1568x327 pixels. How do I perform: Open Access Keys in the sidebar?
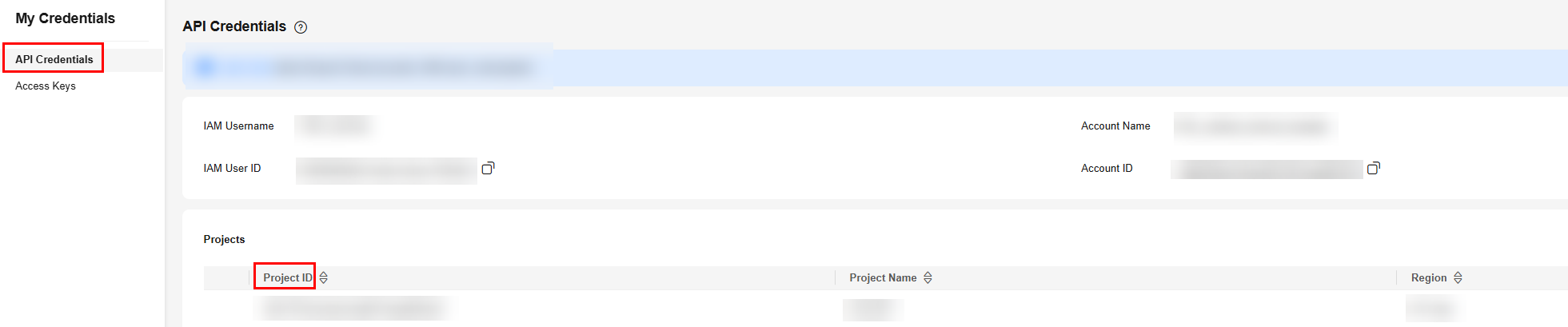46,86
